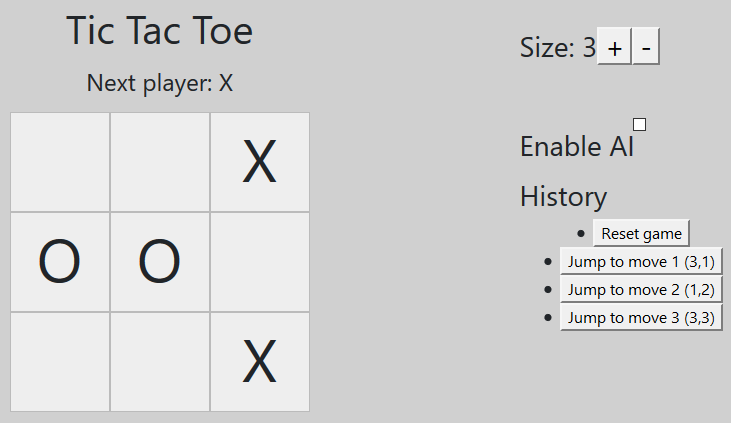
Task: Click the Tic Tac Toe title
Action: [160, 31]
